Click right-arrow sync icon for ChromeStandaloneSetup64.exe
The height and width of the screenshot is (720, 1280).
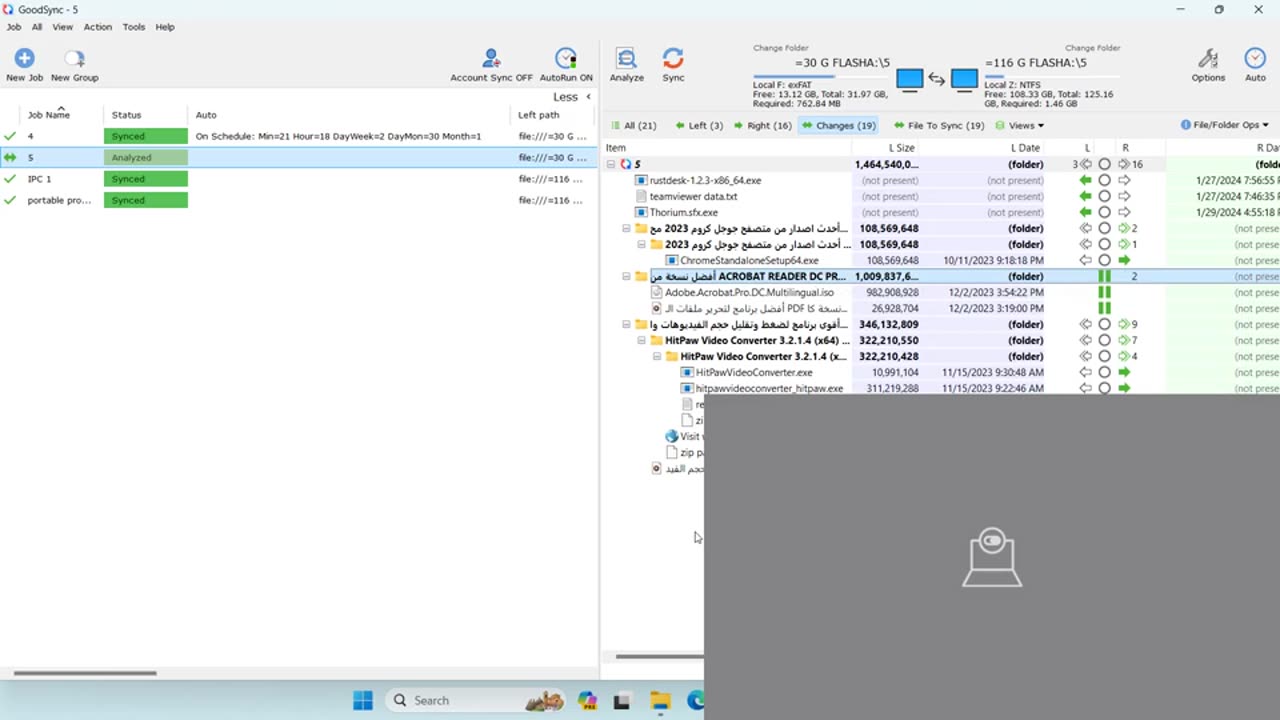tap(1124, 260)
